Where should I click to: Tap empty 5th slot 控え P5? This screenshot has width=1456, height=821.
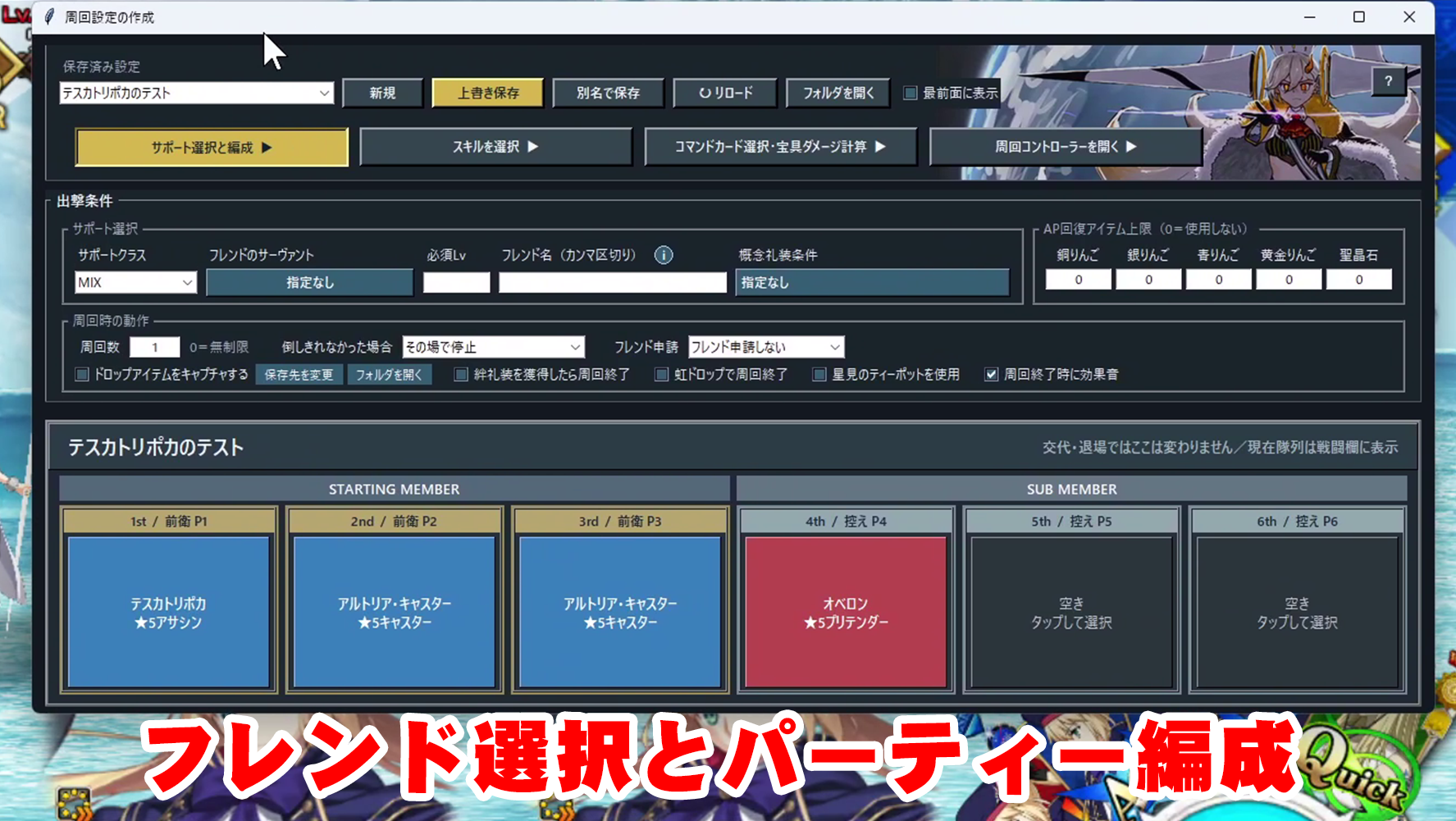(x=1071, y=612)
